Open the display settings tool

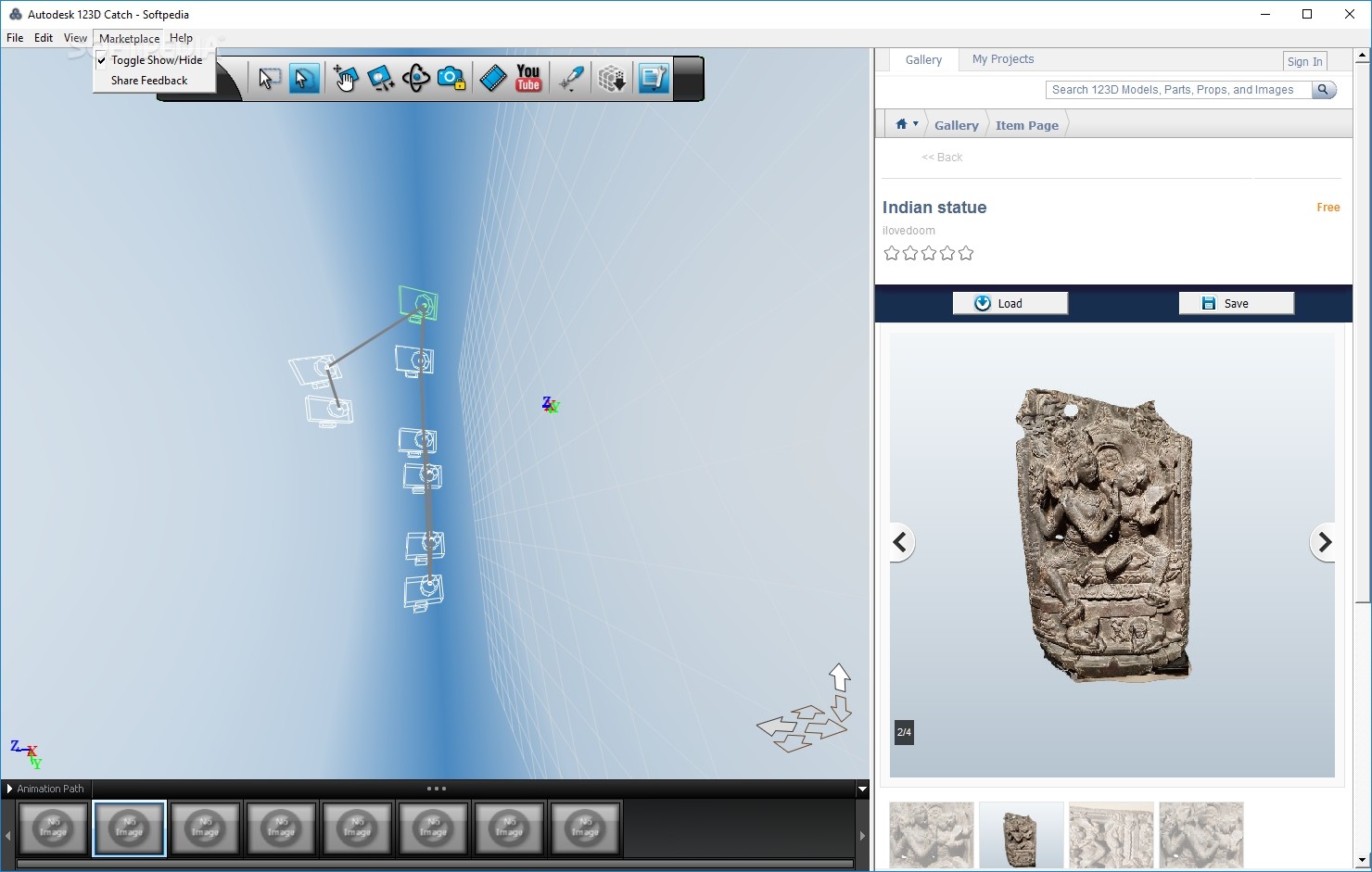click(654, 79)
